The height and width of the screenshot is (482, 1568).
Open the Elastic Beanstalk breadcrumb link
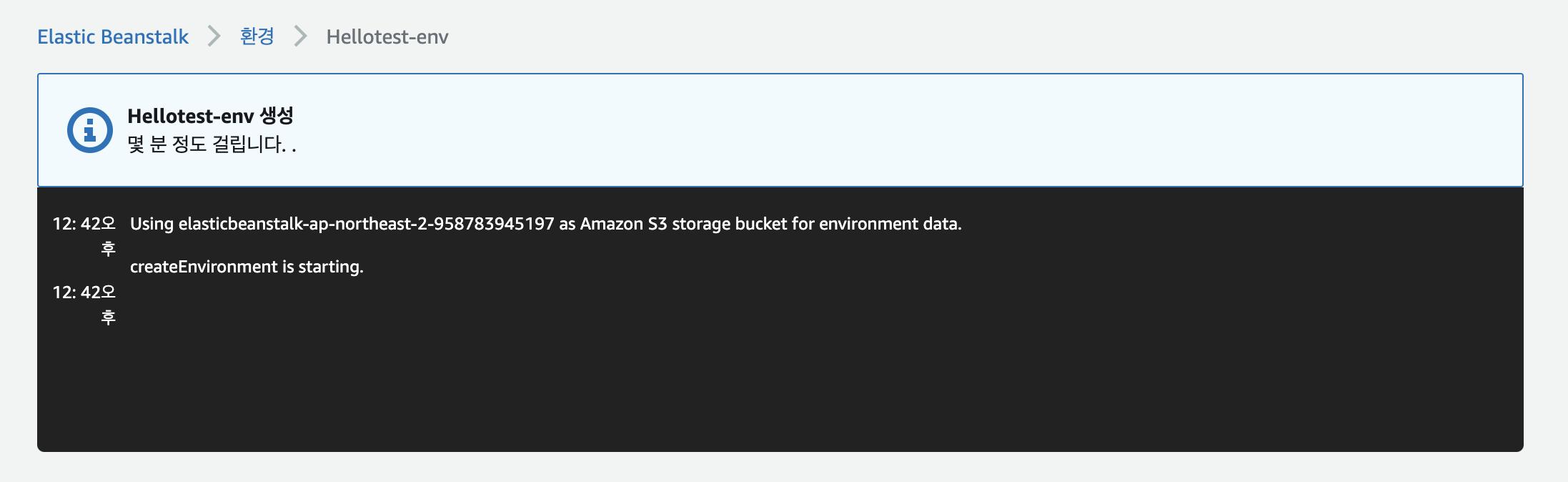tap(113, 36)
